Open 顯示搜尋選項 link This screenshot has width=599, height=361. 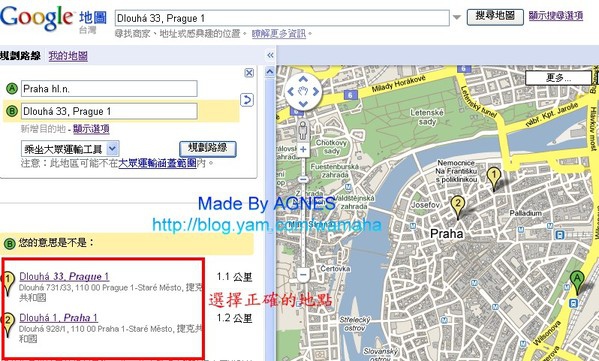[x=555, y=16]
